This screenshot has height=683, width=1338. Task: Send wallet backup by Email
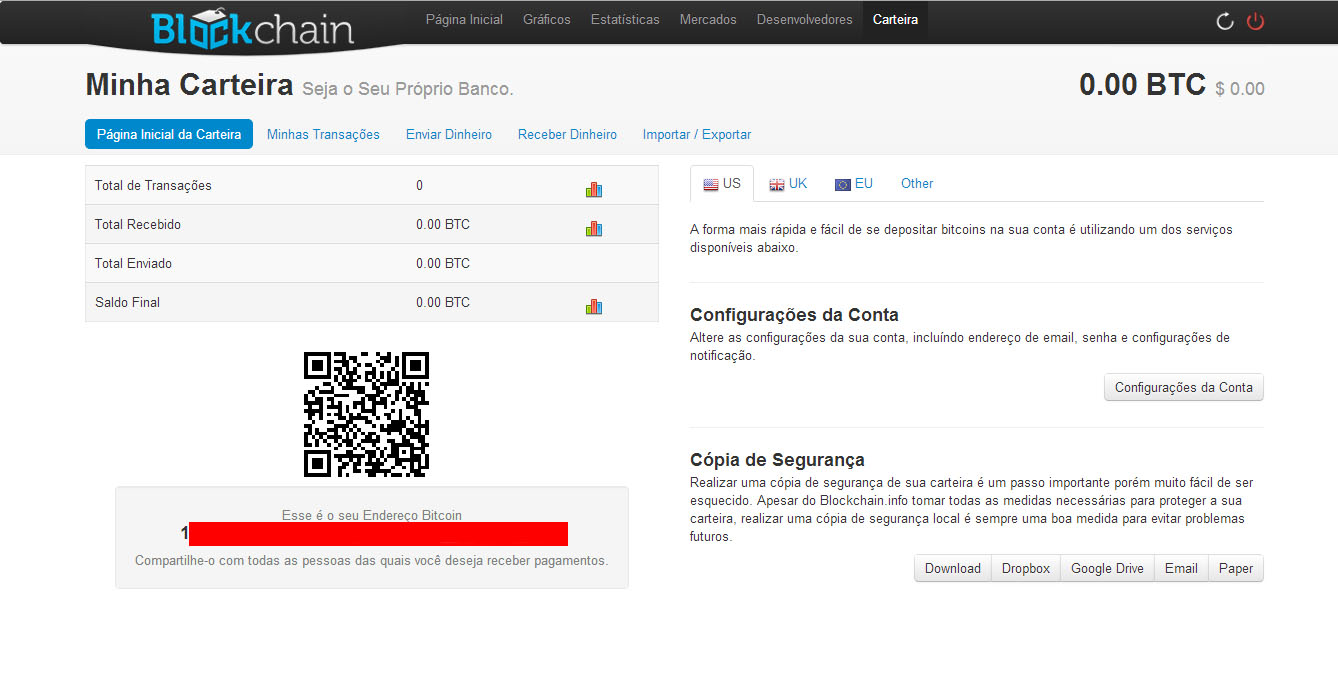point(1181,568)
